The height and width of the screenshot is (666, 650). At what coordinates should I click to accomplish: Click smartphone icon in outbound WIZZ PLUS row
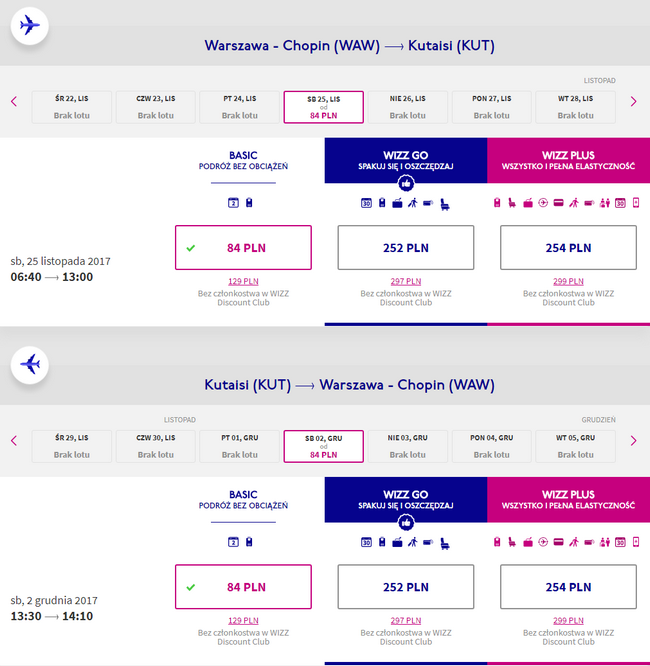(636, 204)
